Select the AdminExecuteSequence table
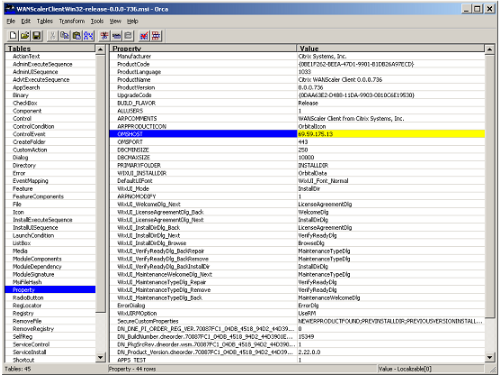This screenshot has width=500, height=381. click(x=42, y=64)
